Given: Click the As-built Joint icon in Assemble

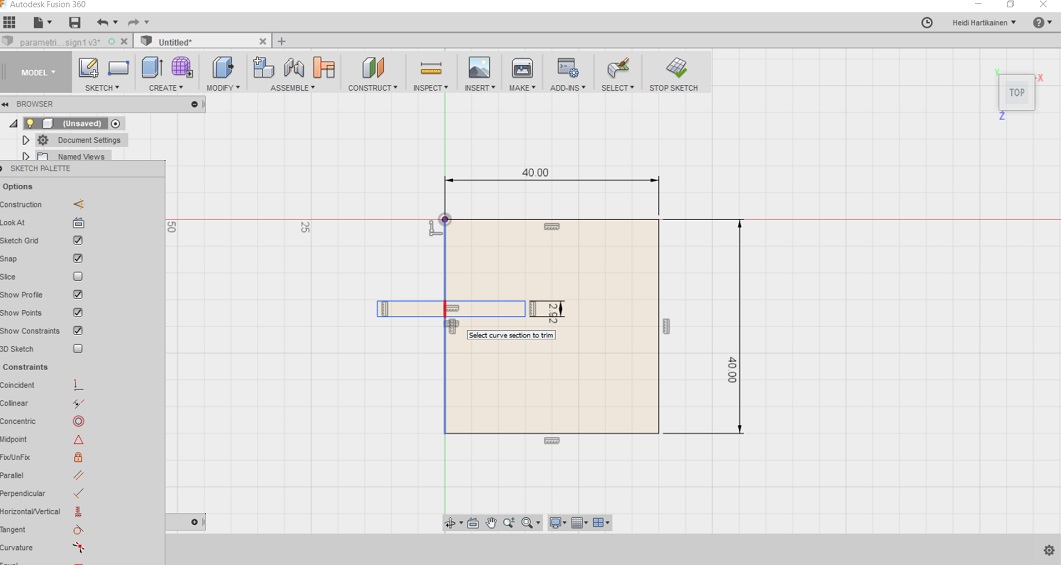Looking at the screenshot, I should point(324,68).
